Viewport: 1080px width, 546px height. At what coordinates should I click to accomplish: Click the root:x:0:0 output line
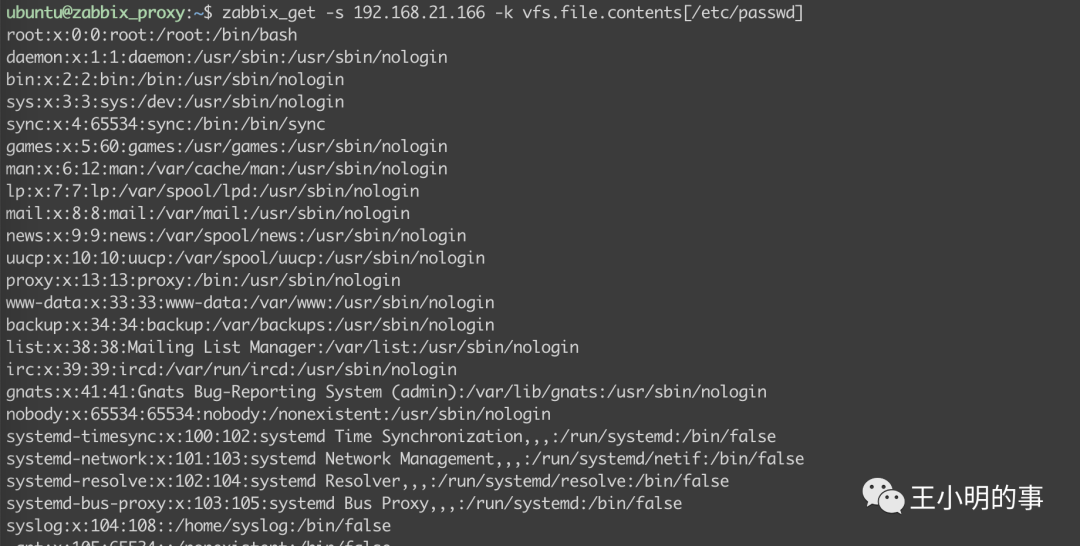(x=152, y=34)
